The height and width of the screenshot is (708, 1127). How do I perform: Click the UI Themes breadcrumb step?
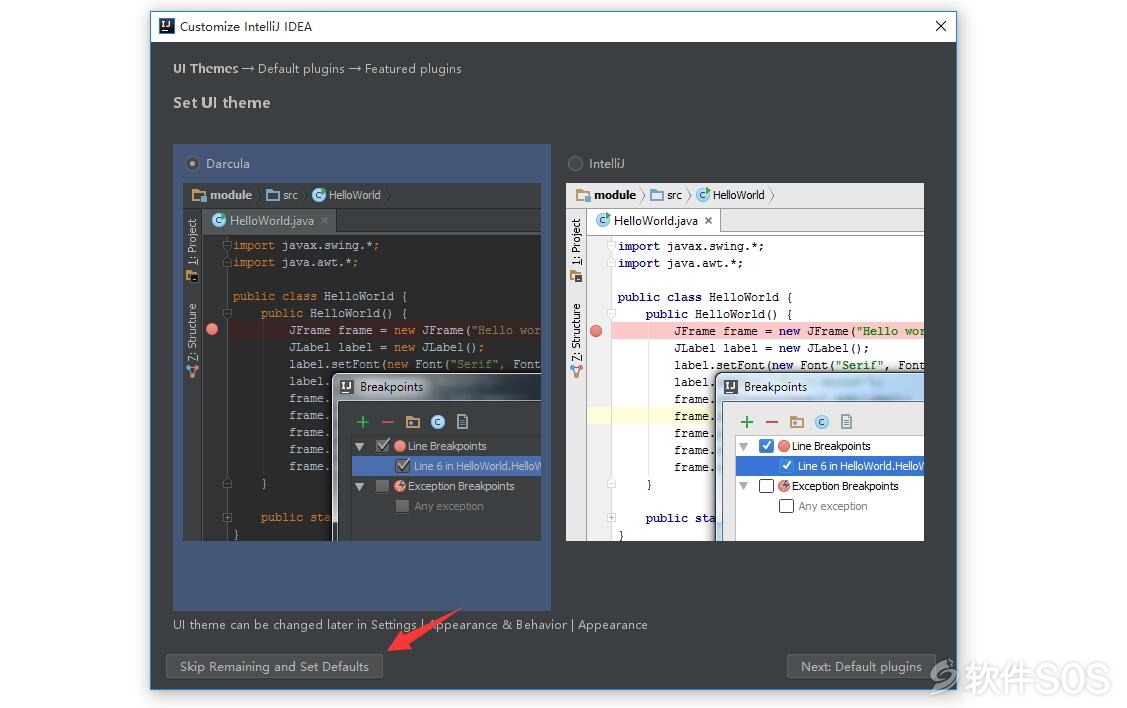[x=206, y=68]
